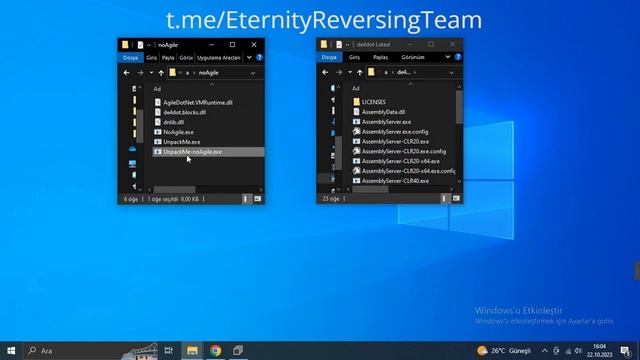Open the Paylaş tab in noAgile window
This screenshot has width=640, height=360.
tap(168, 58)
